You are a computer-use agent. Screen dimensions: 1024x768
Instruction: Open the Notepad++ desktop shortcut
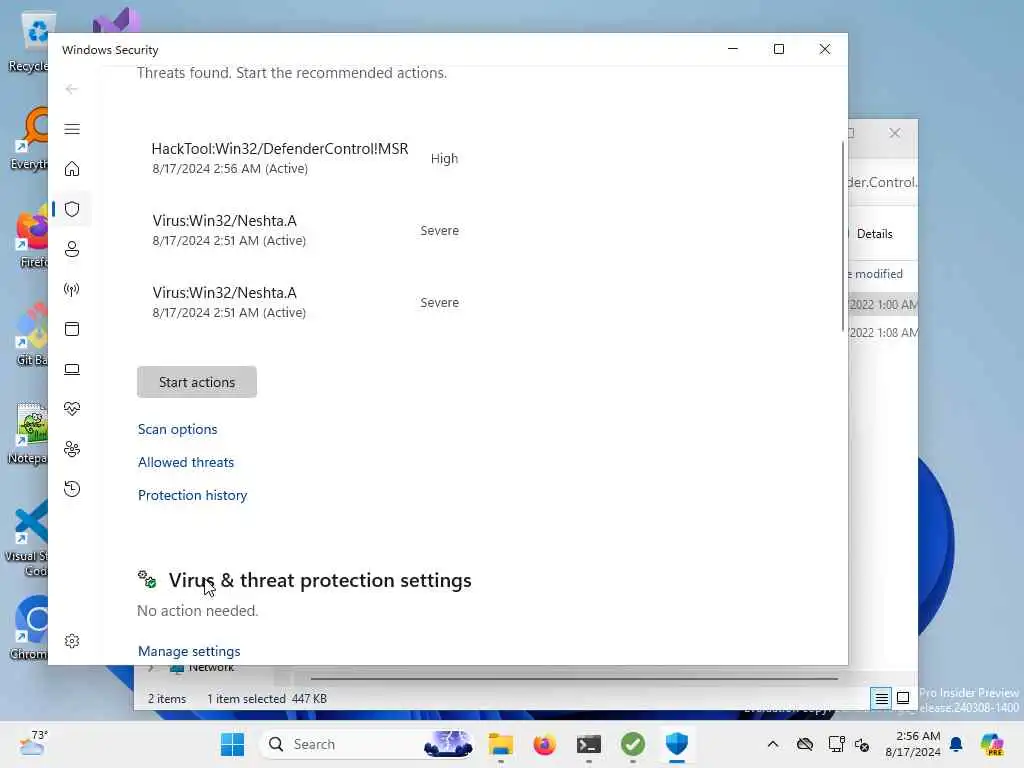(x=30, y=432)
